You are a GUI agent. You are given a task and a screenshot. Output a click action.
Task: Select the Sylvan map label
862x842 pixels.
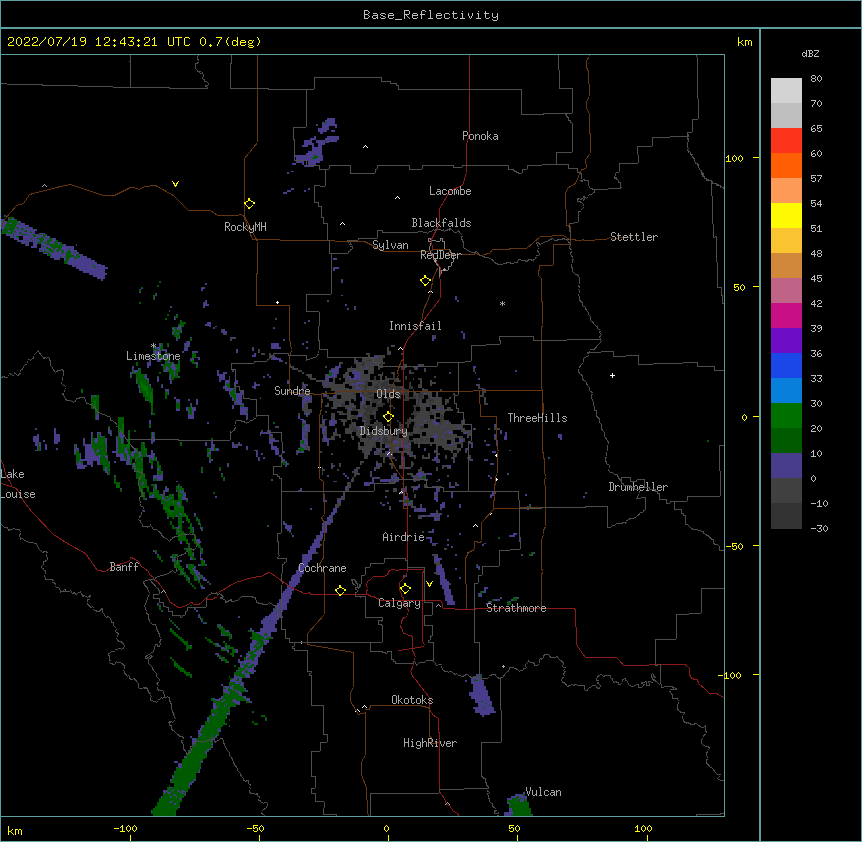(x=390, y=245)
